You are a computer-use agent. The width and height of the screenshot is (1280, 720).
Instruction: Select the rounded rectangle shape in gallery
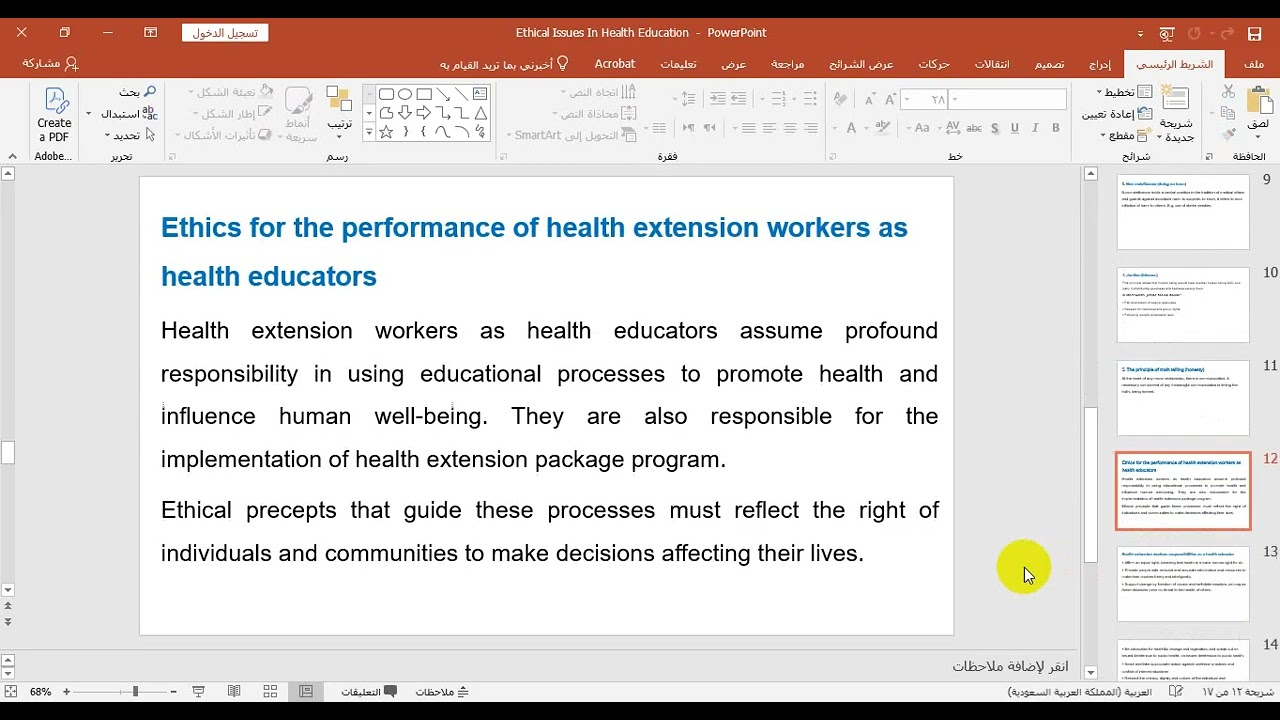click(x=386, y=93)
